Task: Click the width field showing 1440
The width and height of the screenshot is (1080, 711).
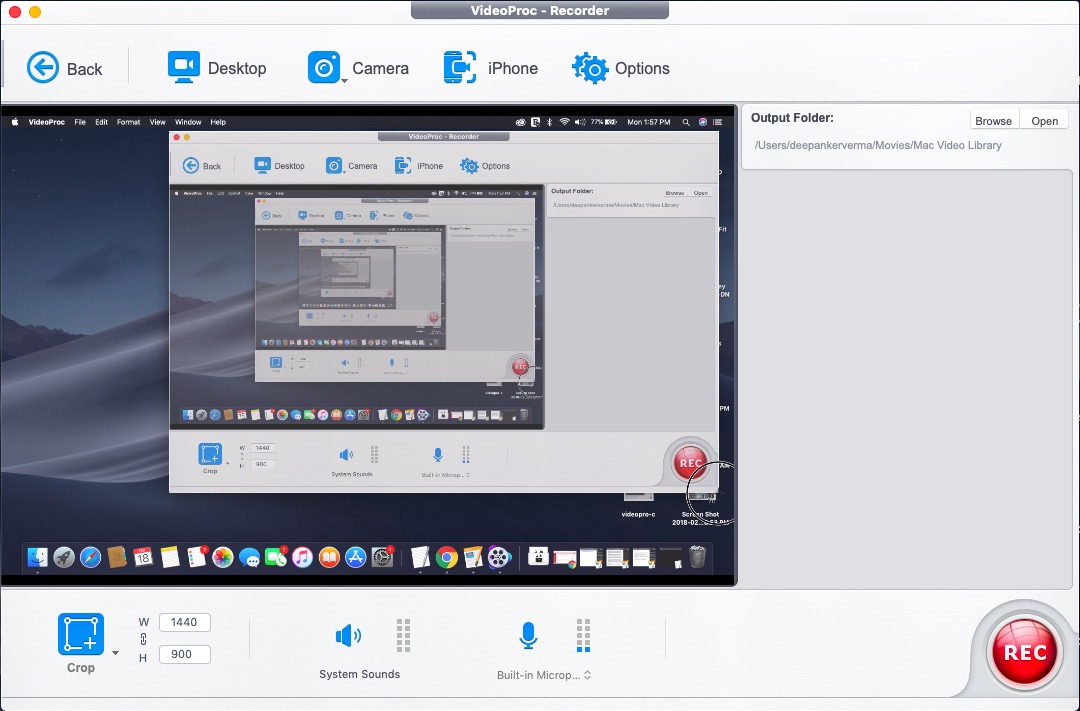Action: click(184, 622)
